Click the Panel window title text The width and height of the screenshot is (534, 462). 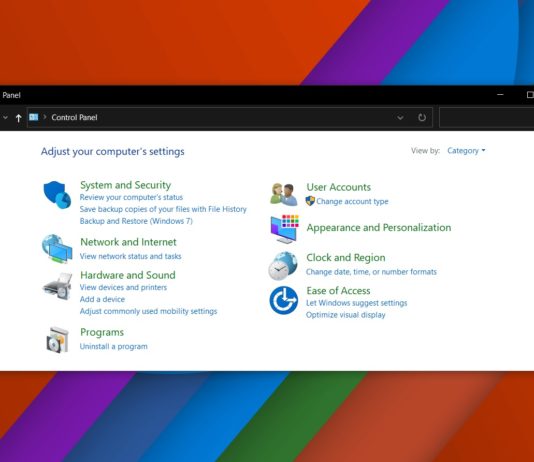pyautogui.click(x=11, y=95)
